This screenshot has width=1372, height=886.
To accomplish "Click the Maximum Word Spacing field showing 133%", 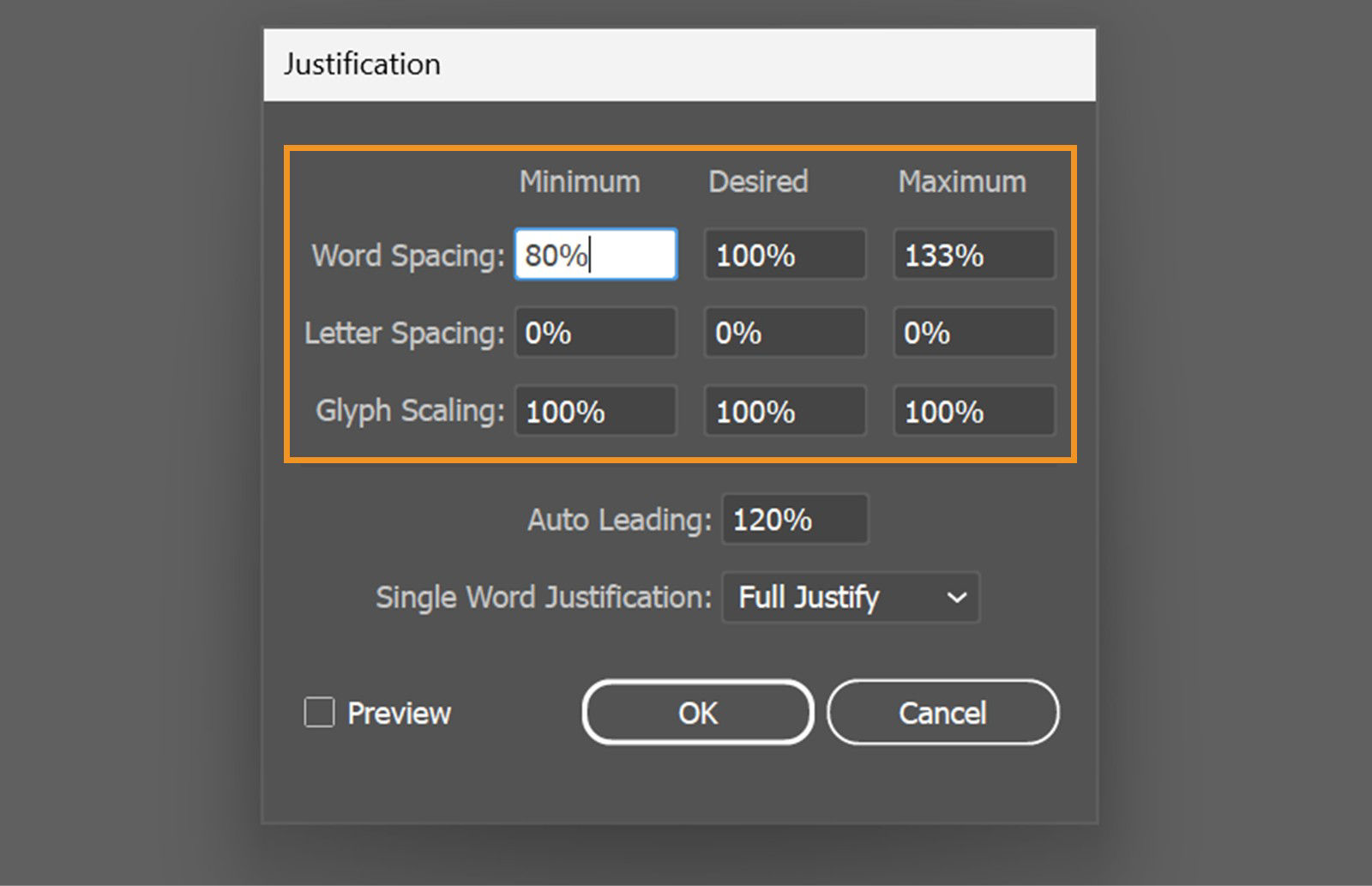I will coord(973,254).
